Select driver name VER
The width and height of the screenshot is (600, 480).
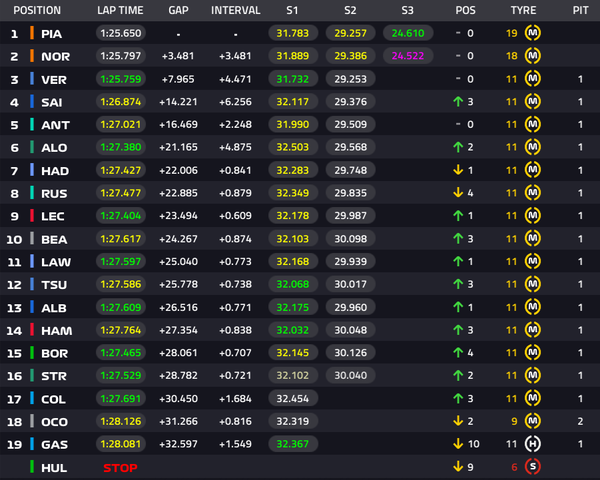[x=54, y=80]
